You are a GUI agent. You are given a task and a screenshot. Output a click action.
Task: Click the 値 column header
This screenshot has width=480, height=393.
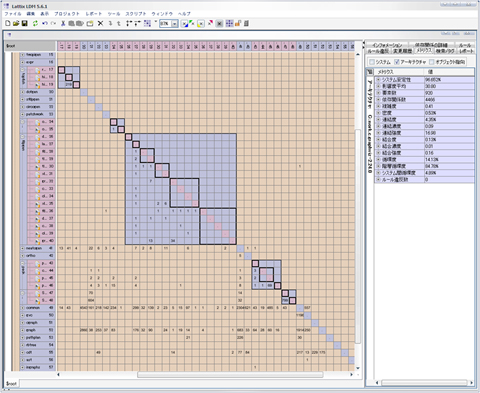(x=449, y=72)
